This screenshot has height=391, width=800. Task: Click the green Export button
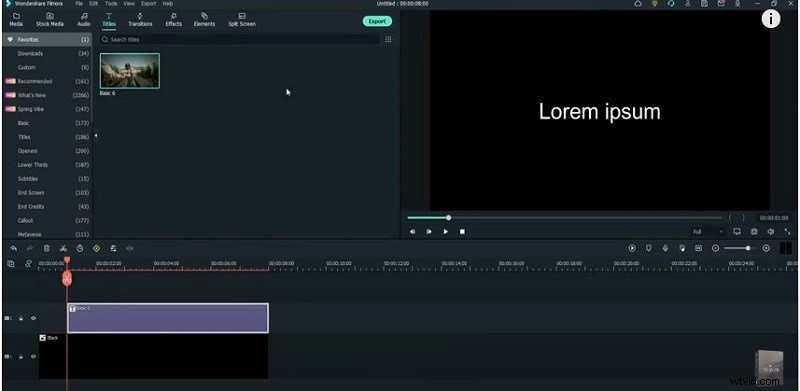click(378, 21)
